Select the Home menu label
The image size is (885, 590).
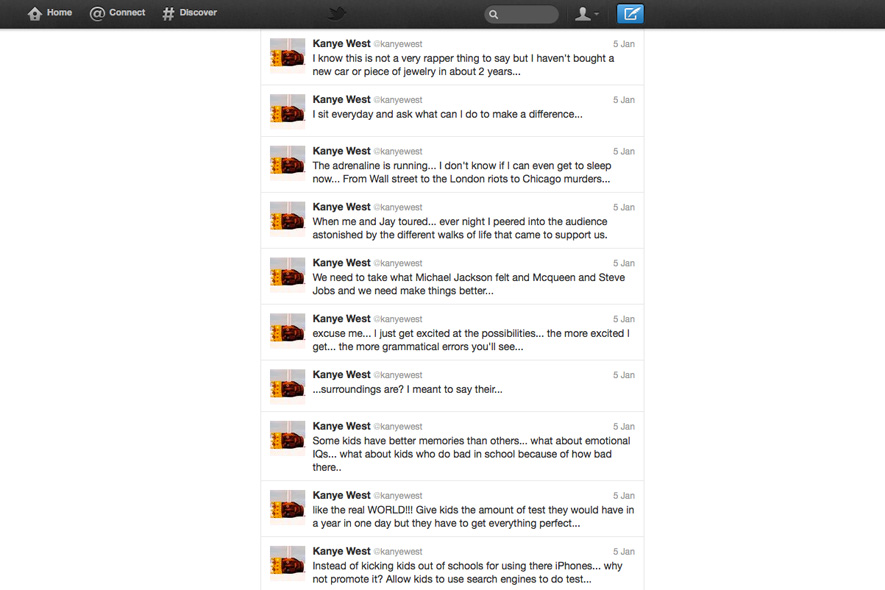point(59,12)
